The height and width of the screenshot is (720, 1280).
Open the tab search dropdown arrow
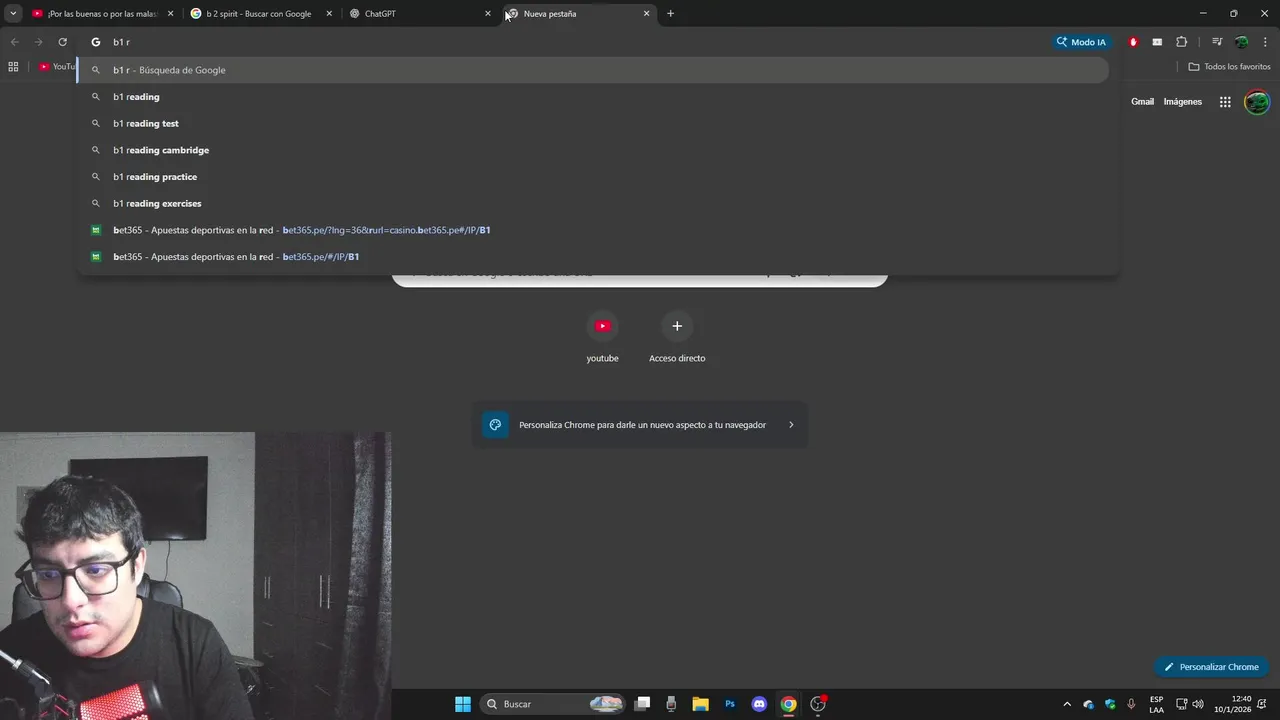[x=13, y=13]
